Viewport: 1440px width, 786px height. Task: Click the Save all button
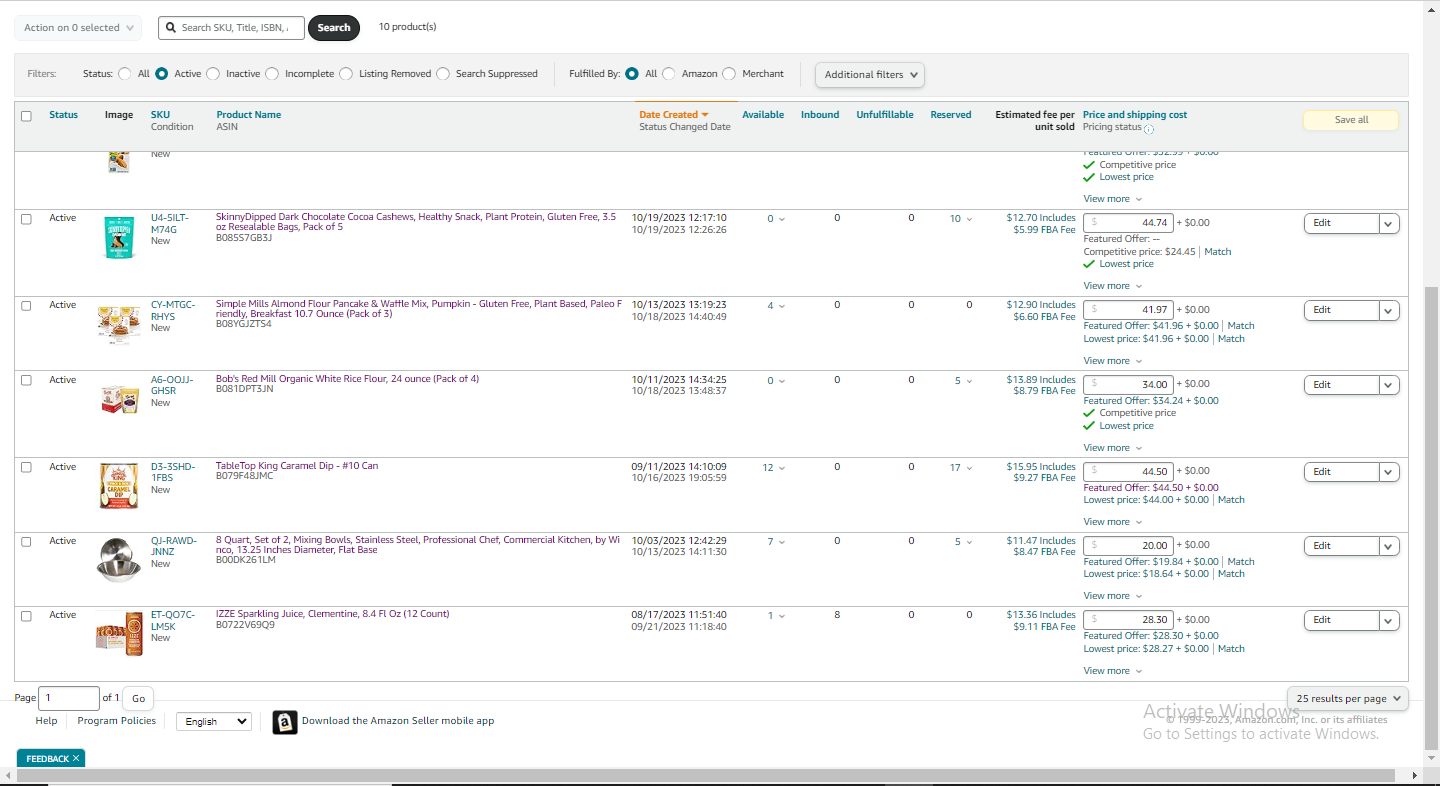(x=1351, y=120)
